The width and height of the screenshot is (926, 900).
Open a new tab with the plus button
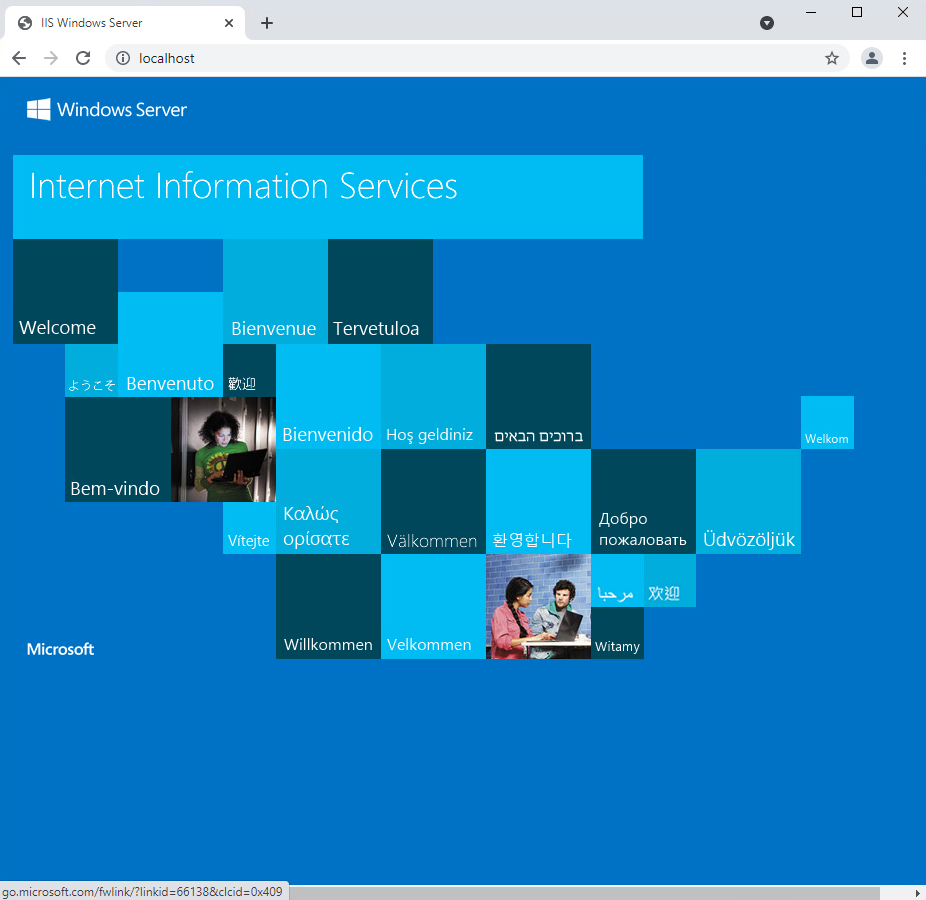pos(267,23)
